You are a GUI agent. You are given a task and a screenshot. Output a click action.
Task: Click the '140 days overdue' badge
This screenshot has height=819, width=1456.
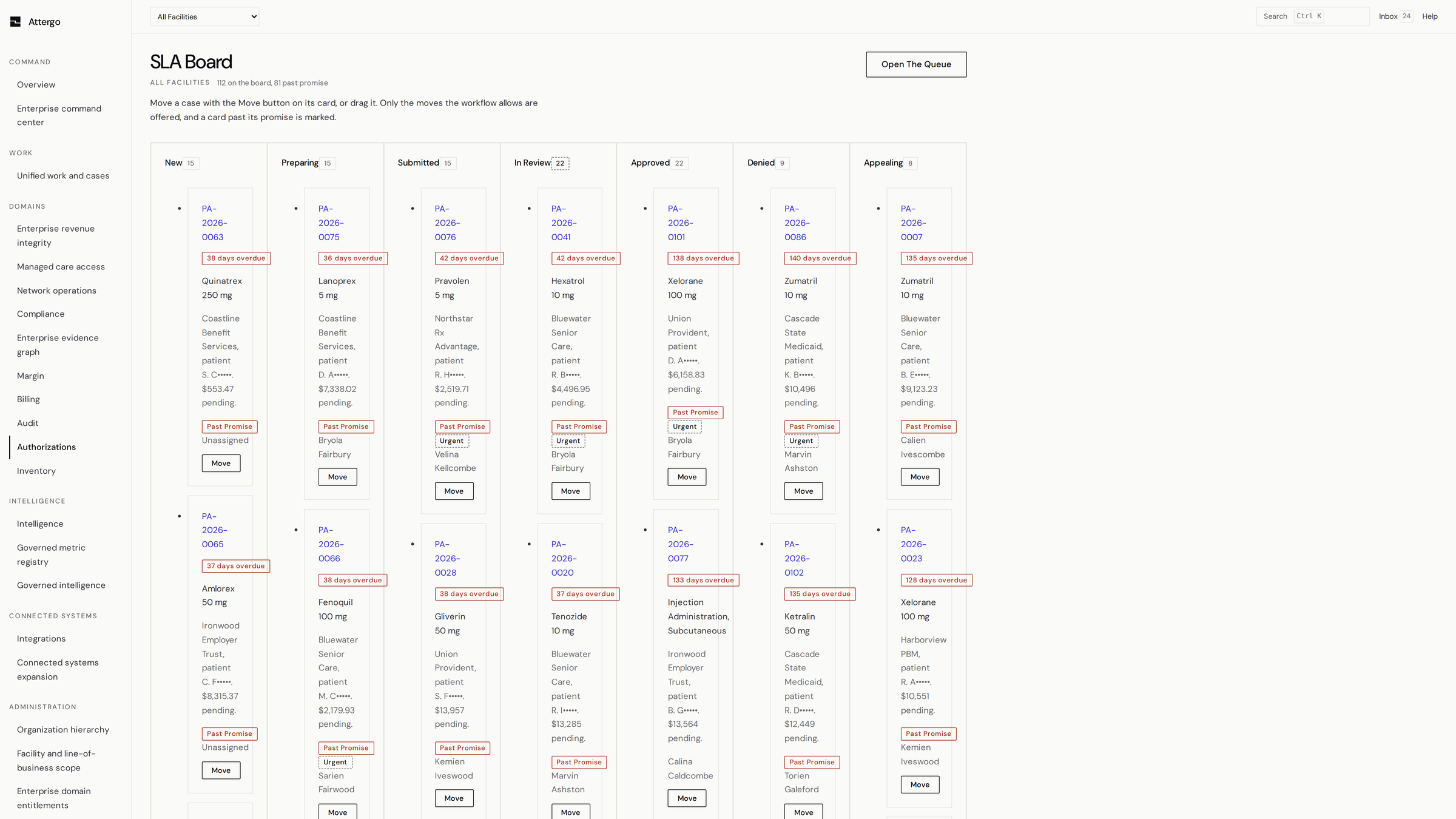[x=820, y=258]
